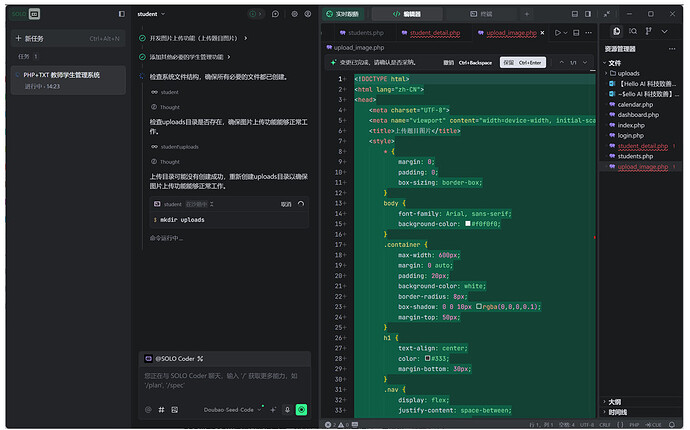Click the 新任务 new task button
Screen dimensions: 690x430
click(x=38, y=38)
